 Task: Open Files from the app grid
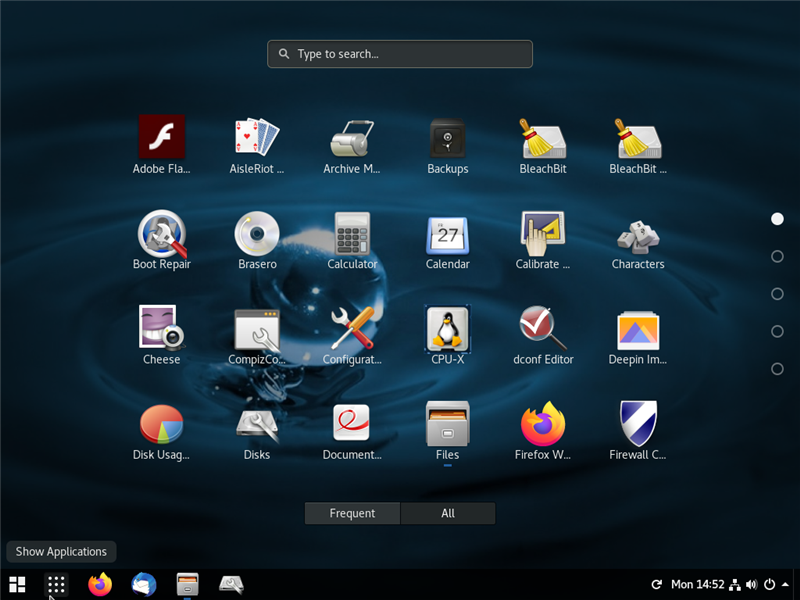click(447, 431)
